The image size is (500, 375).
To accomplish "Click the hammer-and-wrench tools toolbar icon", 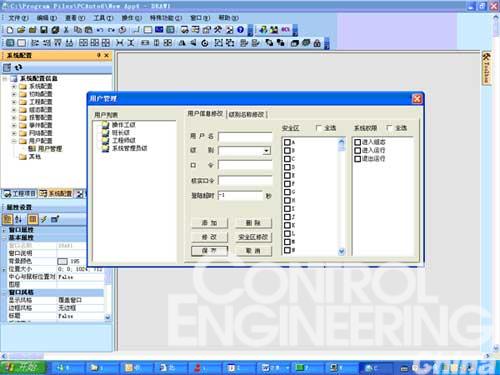I will 218,30.
